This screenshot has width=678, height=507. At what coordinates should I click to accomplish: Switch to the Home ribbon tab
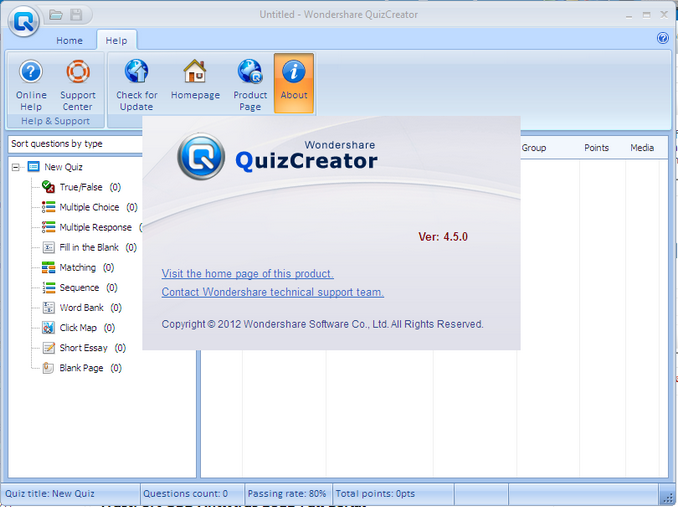pos(69,41)
